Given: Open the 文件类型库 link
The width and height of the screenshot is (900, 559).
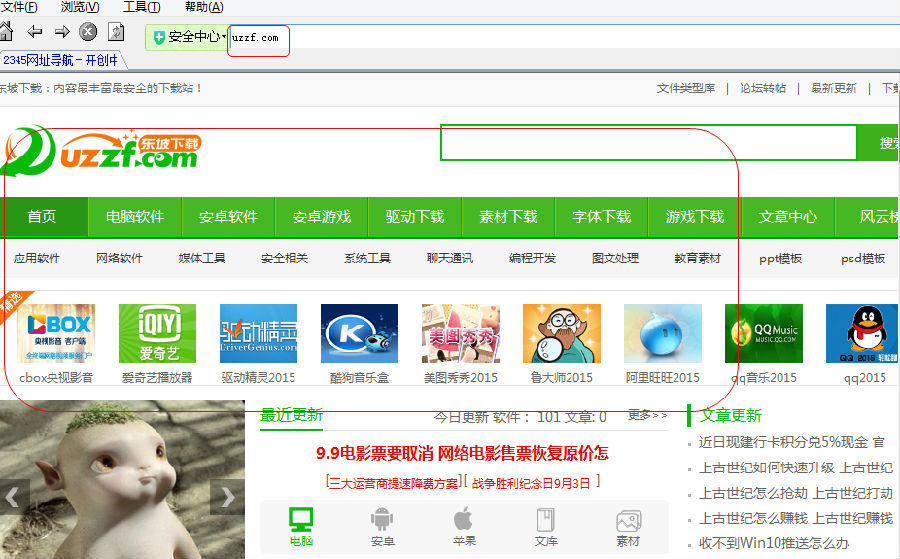Looking at the screenshot, I should (686, 88).
